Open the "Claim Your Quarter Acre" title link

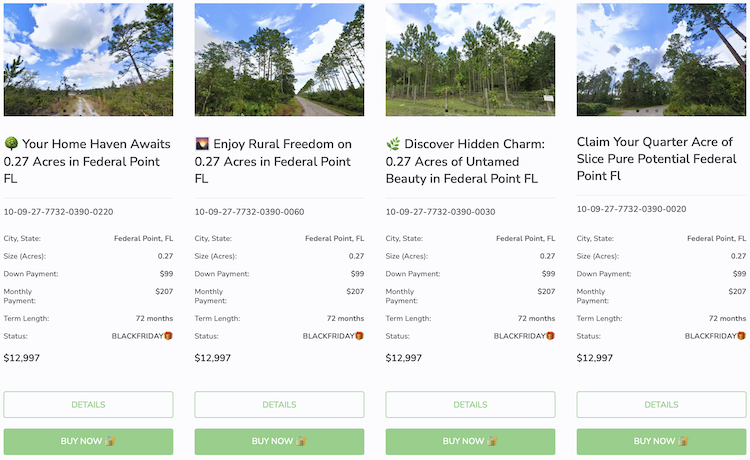click(656, 159)
